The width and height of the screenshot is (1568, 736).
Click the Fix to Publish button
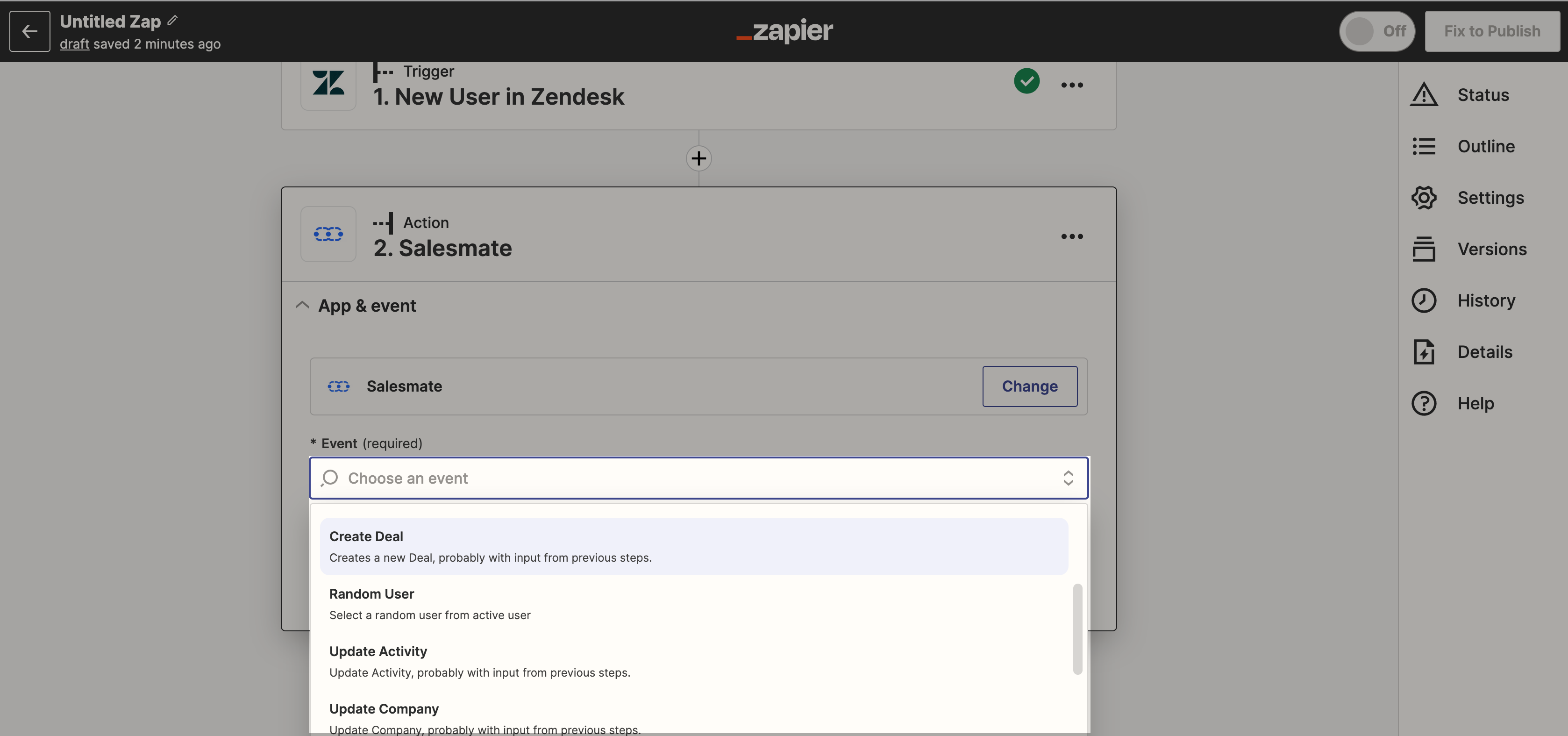coord(1492,31)
